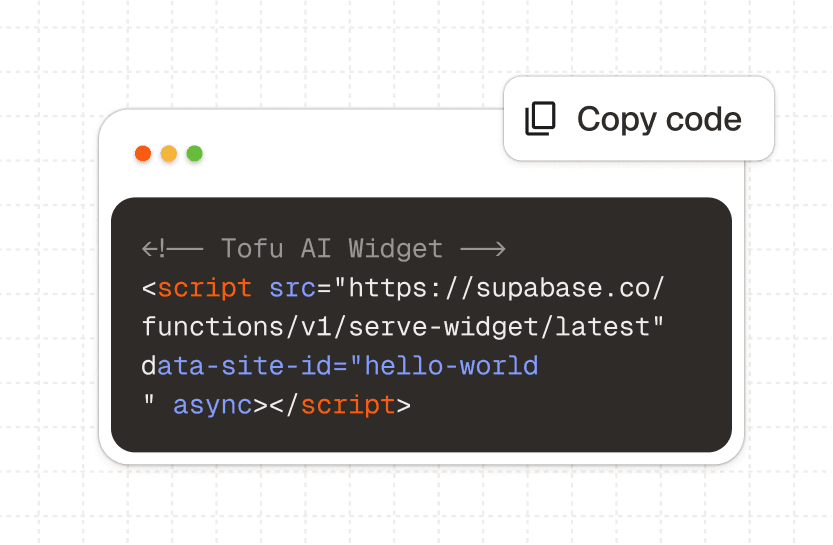Click the async closing script tag line
Screen dimensions: 833x545
click(x=276, y=405)
